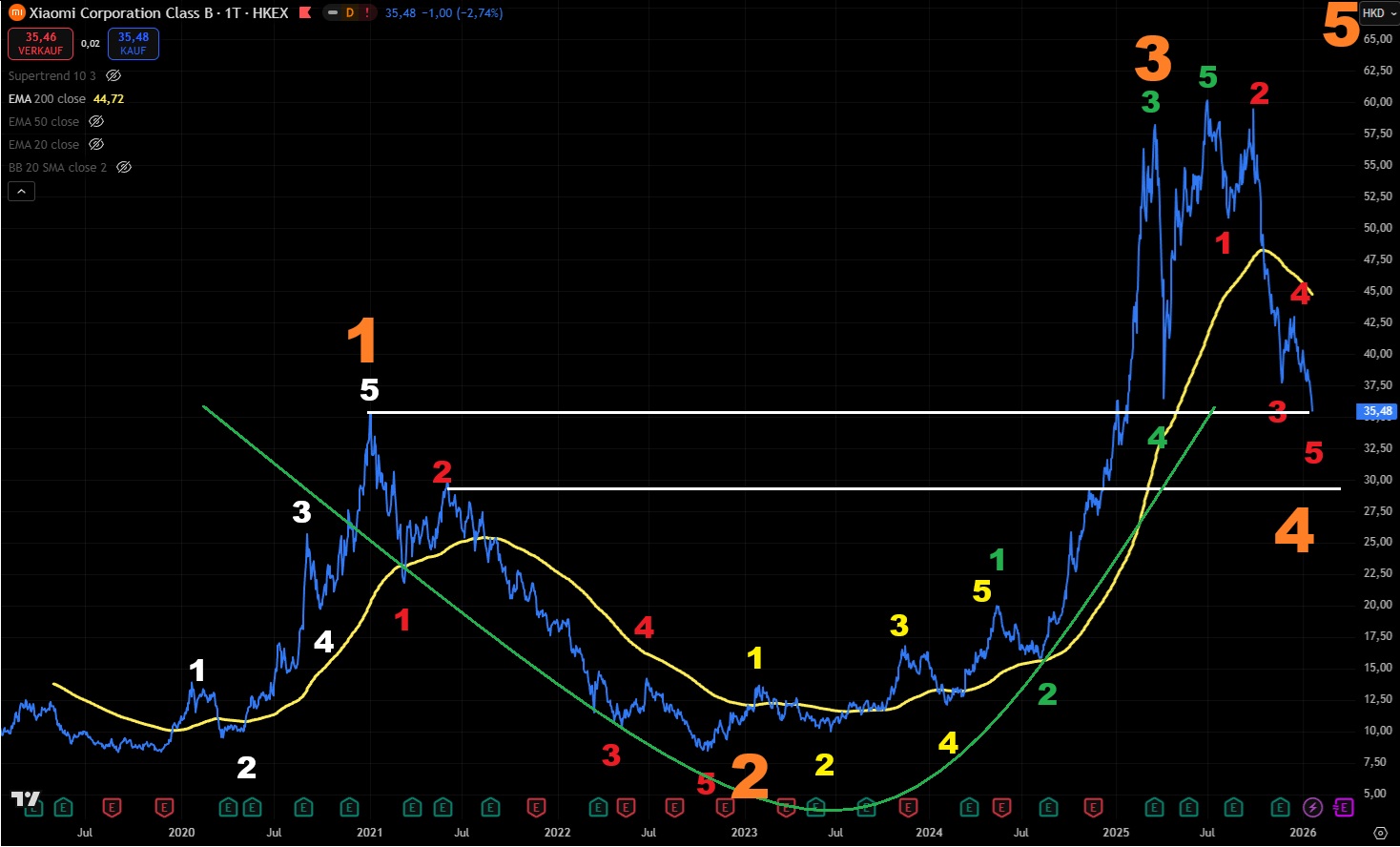Unhide the EMA 20 close indicator
This screenshot has height=847, width=1400.
[96, 144]
